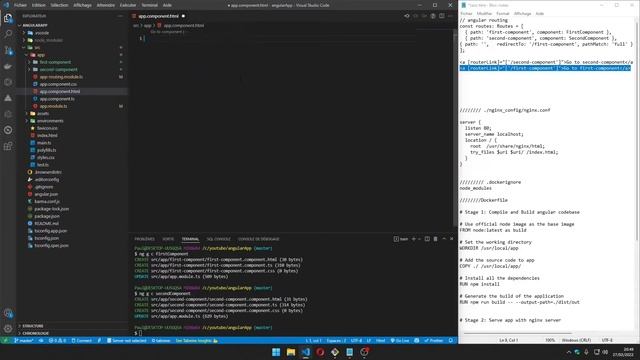Kill the terminal with trash icon
This screenshot has height=360, width=640.
point(436,239)
